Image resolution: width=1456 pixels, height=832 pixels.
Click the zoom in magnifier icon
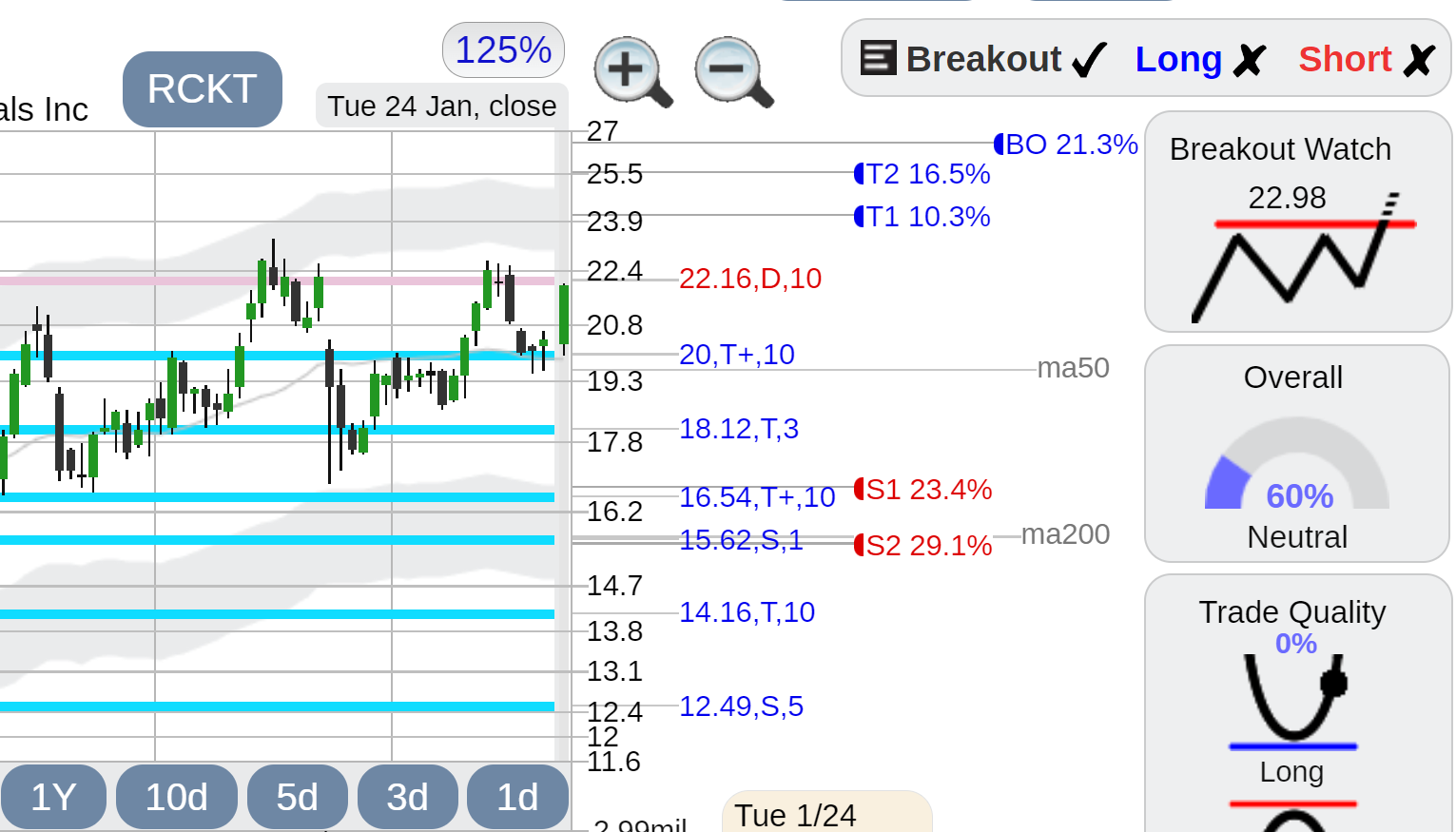click(632, 72)
